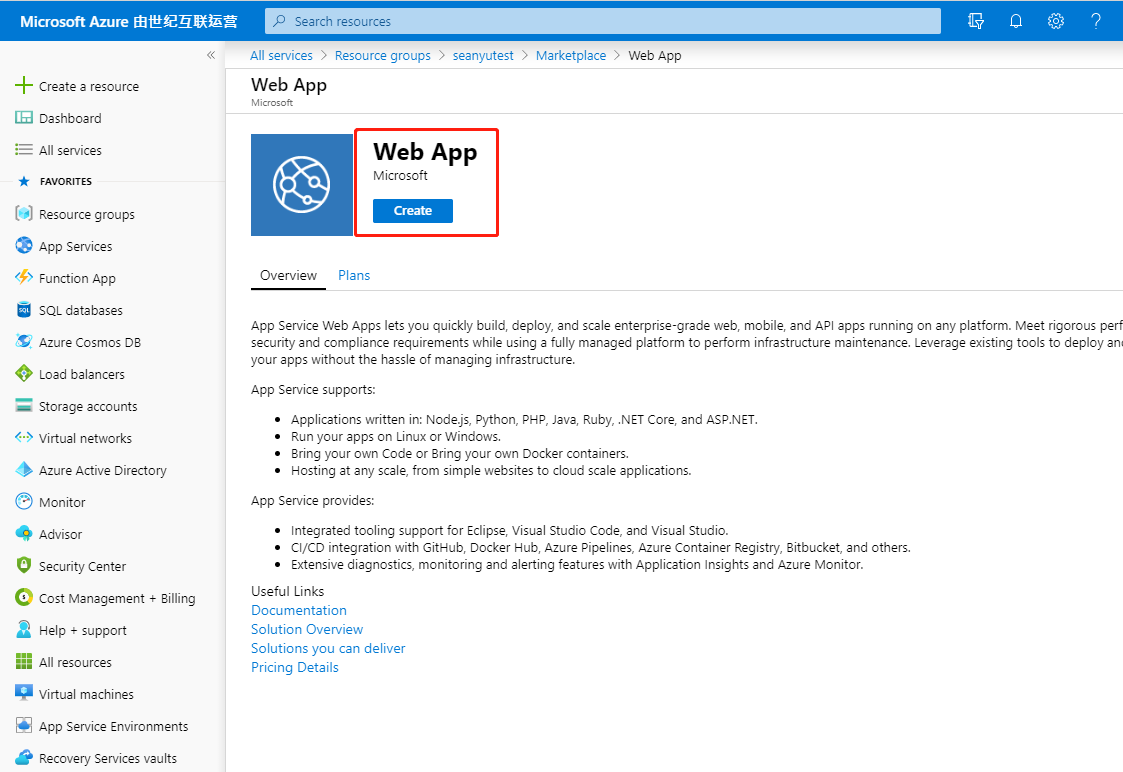Click the blue Create button
1123x772 pixels.
point(413,211)
